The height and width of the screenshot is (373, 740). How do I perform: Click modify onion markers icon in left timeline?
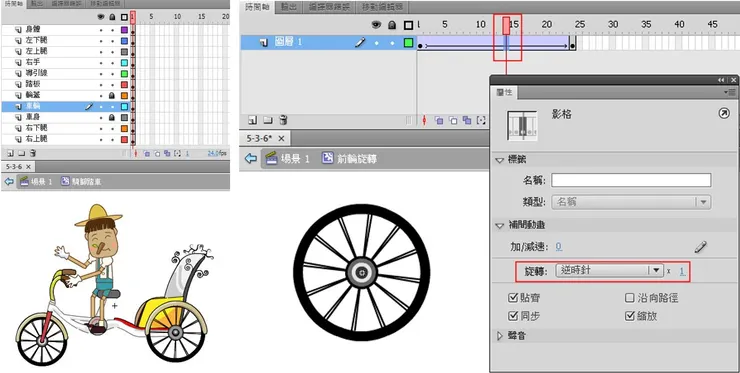point(177,153)
